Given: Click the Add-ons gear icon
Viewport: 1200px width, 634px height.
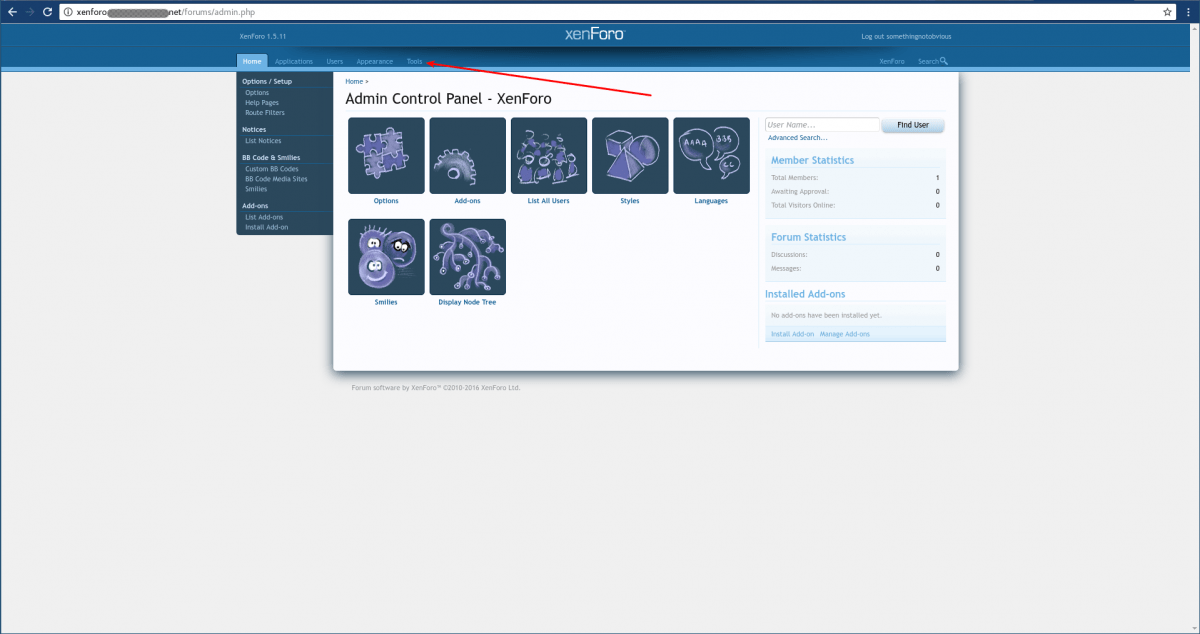Looking at the screenshot, I should (x=467, y=155).
